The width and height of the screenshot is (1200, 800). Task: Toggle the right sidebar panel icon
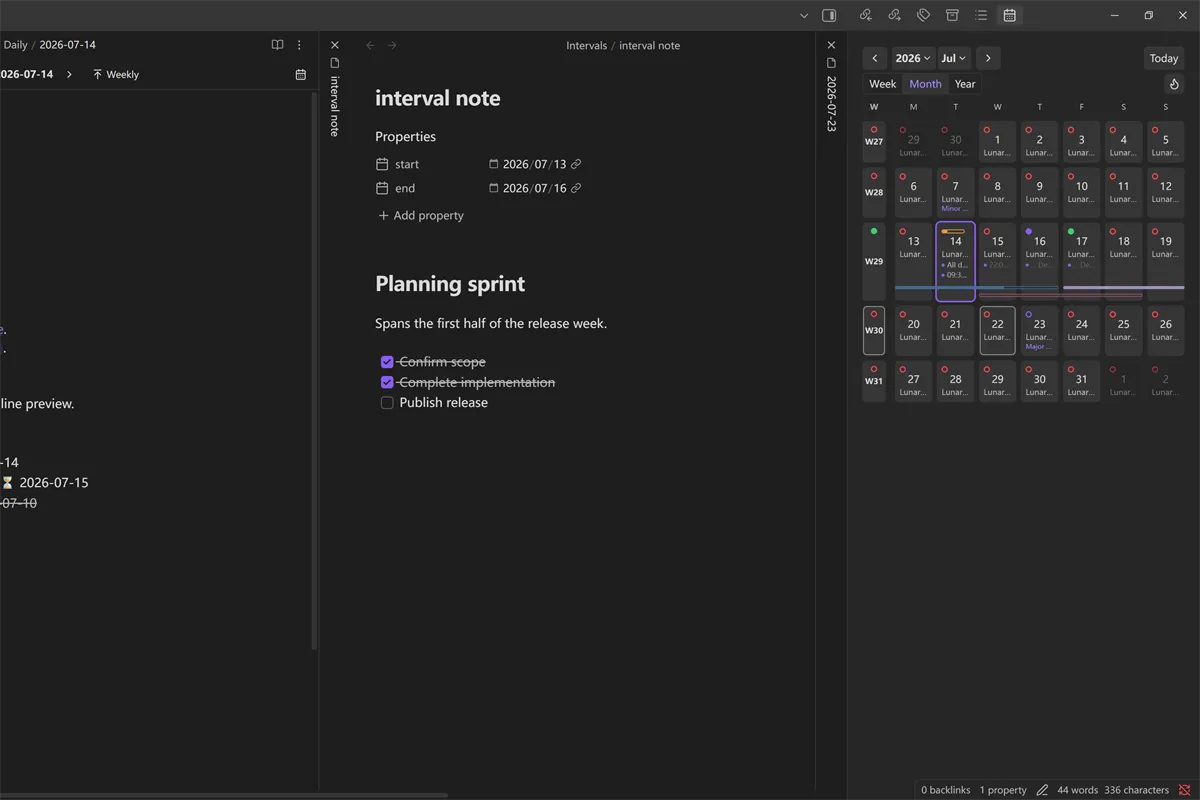(x=829, y=15)
